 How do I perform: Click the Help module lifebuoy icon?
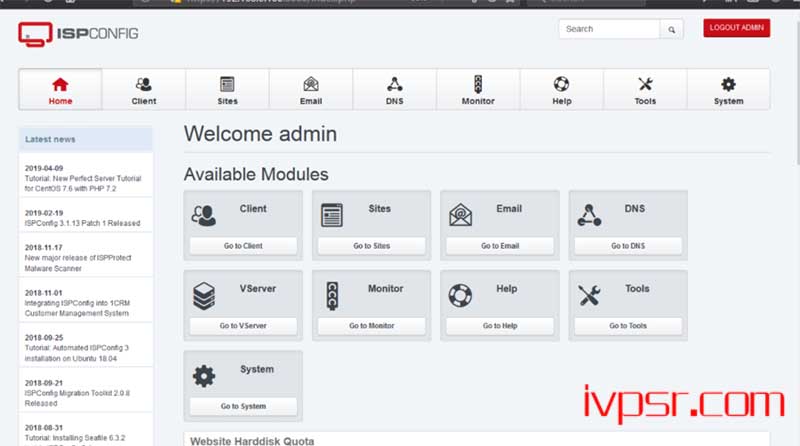point(460,295)
